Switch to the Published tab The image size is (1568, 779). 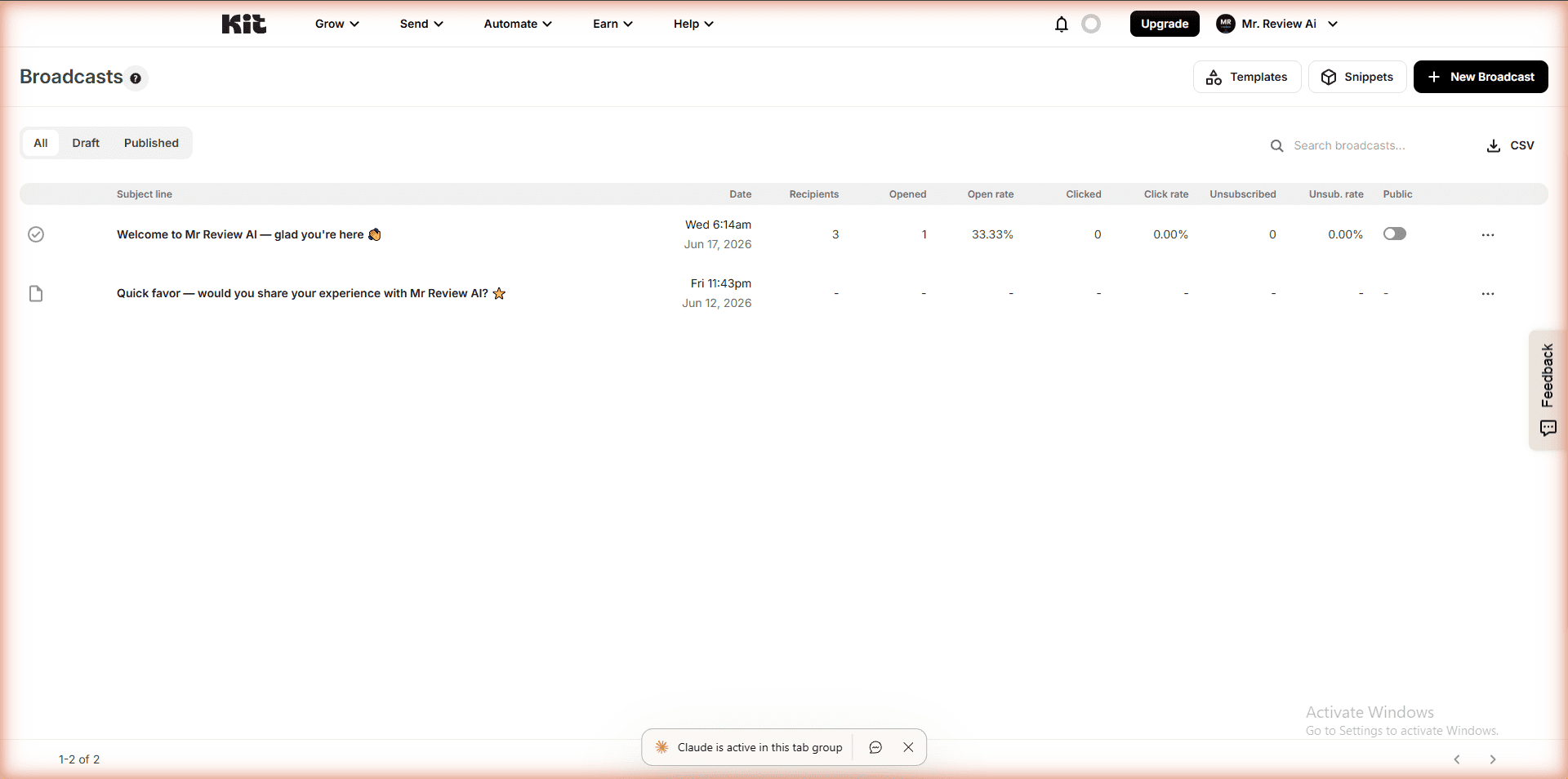point(151,143)
